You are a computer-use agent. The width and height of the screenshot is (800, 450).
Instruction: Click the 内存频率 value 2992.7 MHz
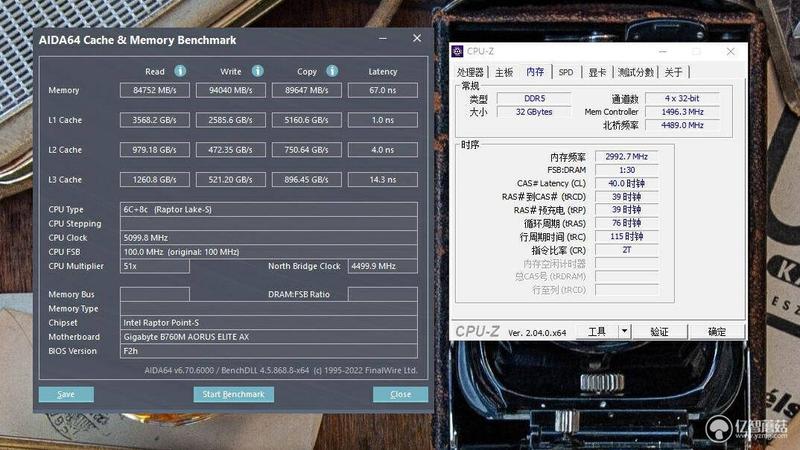[627, 157]
